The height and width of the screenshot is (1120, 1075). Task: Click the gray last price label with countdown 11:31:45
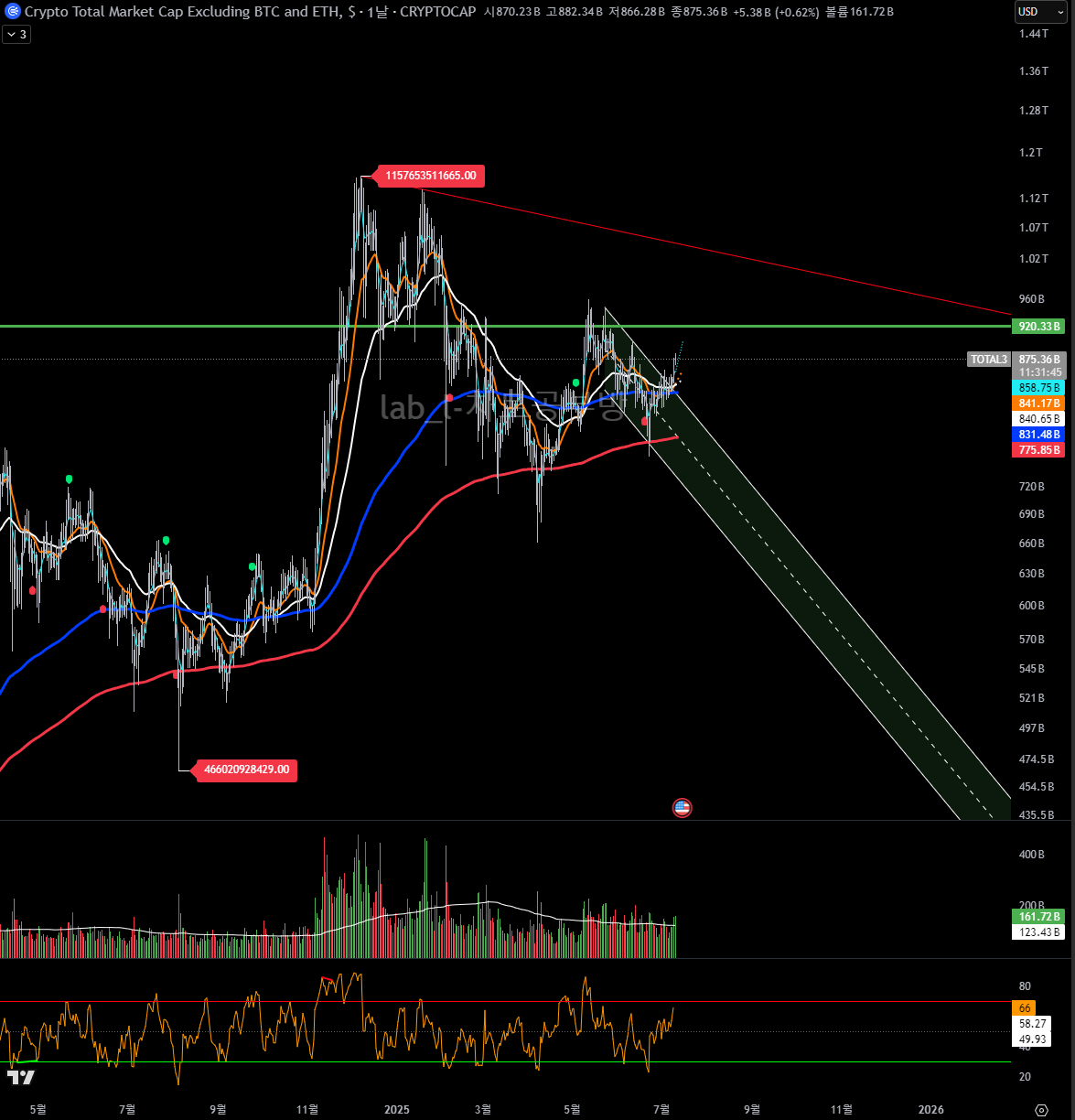click(x=1039, y=366)
